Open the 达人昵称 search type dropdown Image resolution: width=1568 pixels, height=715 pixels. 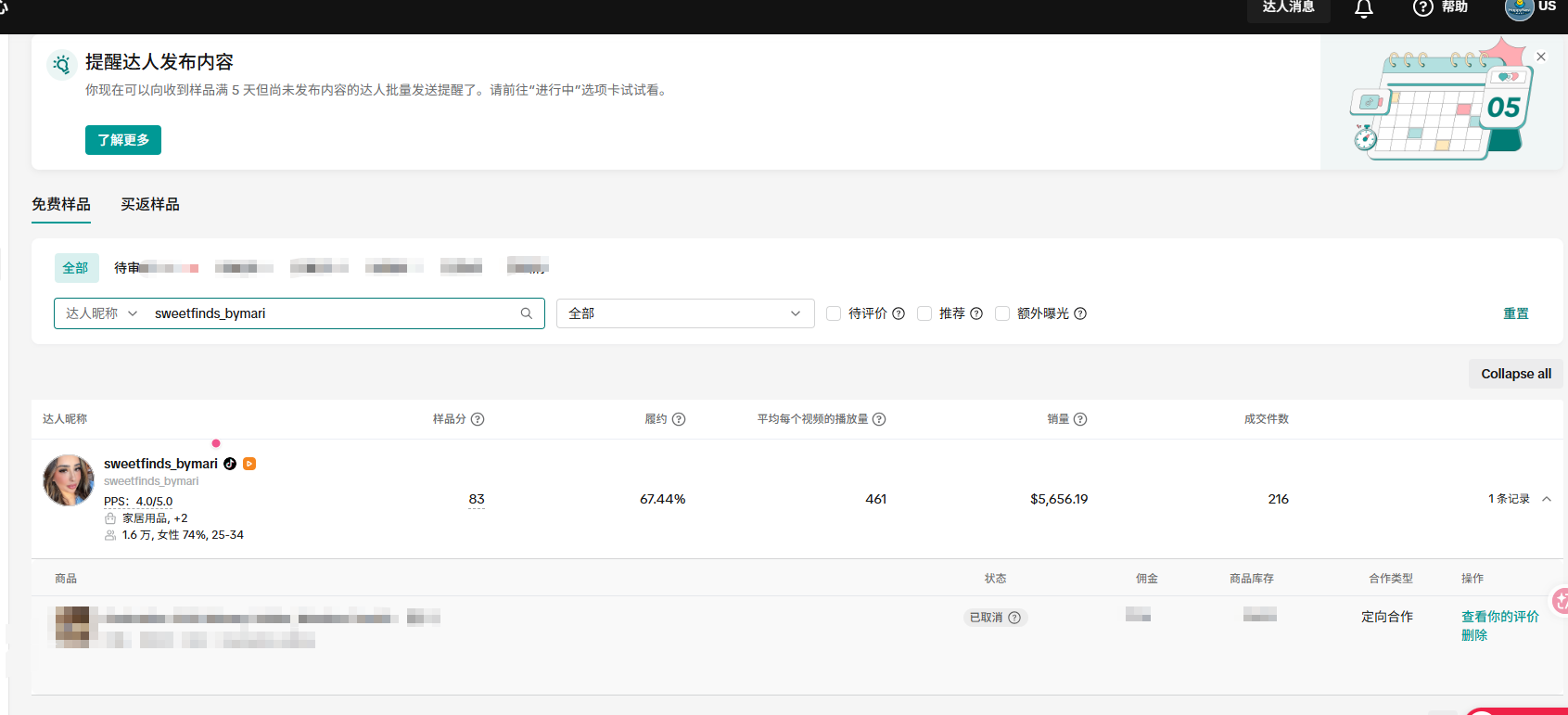tap(101, 313)
